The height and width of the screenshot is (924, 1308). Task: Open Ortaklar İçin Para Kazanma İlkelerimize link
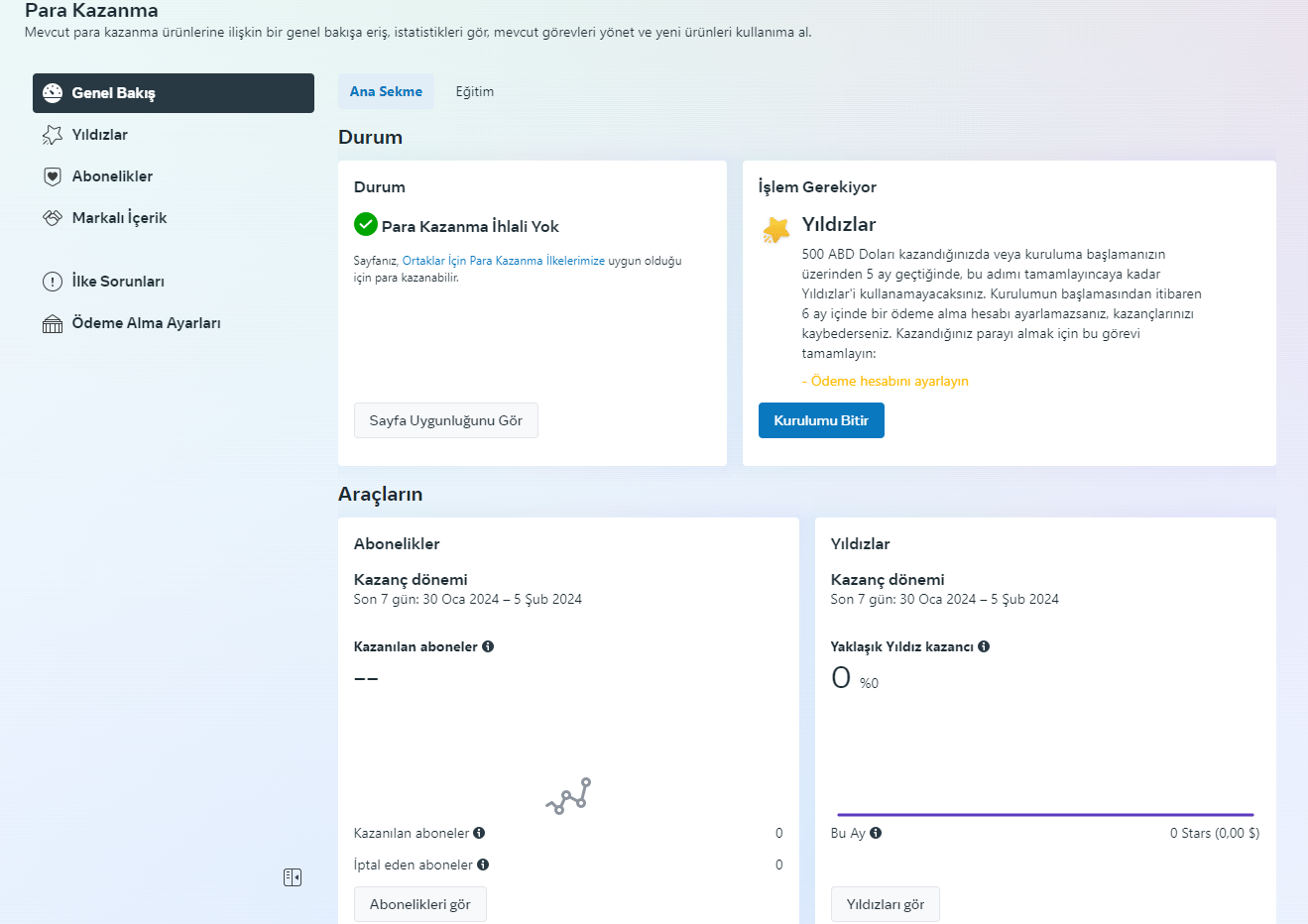click(504, 261)
